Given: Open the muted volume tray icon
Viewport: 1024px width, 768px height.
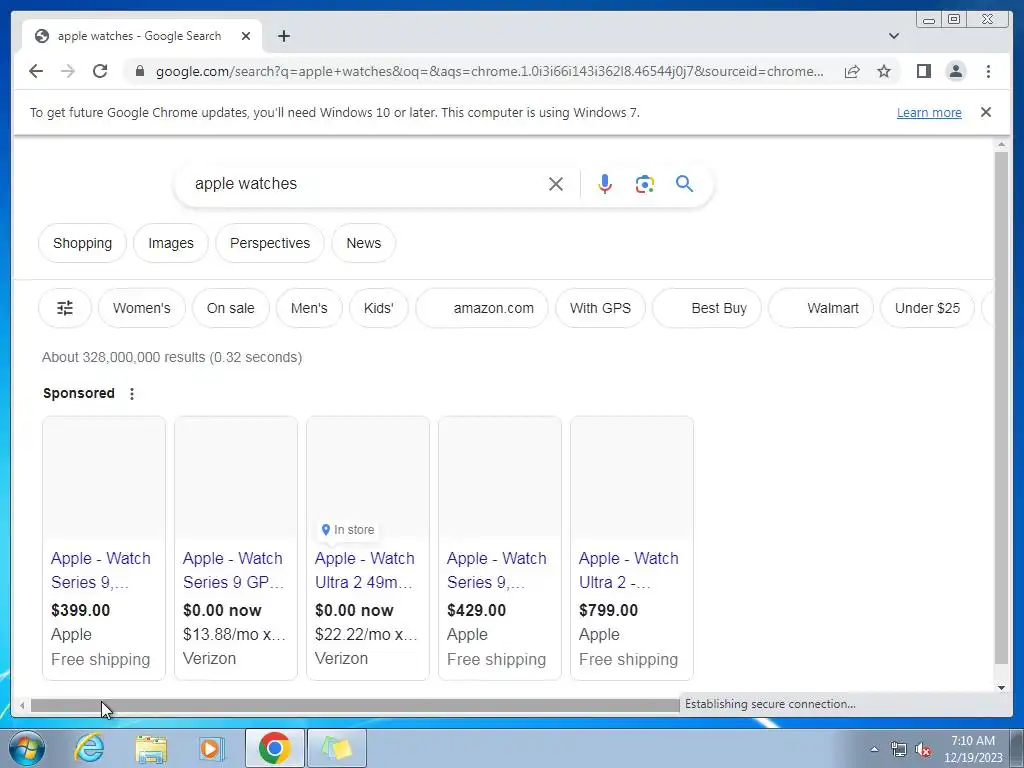Looking at the screenshot, I should 923,749.
